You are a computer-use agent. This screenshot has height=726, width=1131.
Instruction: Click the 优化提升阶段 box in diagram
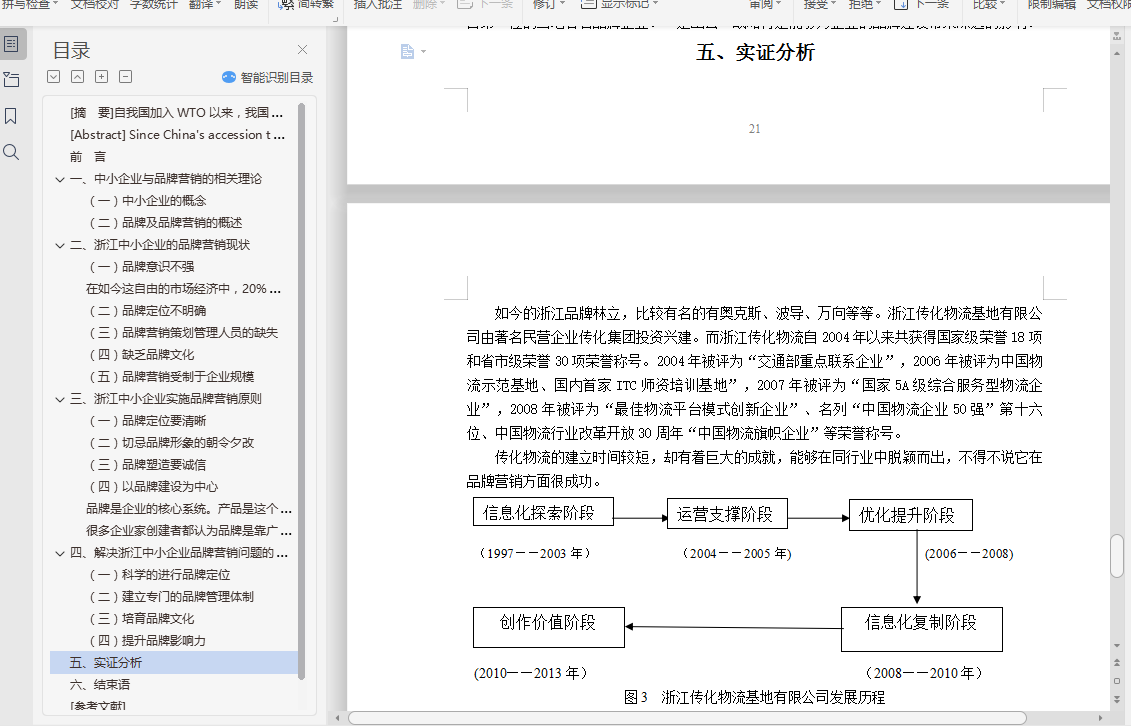pos(910,515)
